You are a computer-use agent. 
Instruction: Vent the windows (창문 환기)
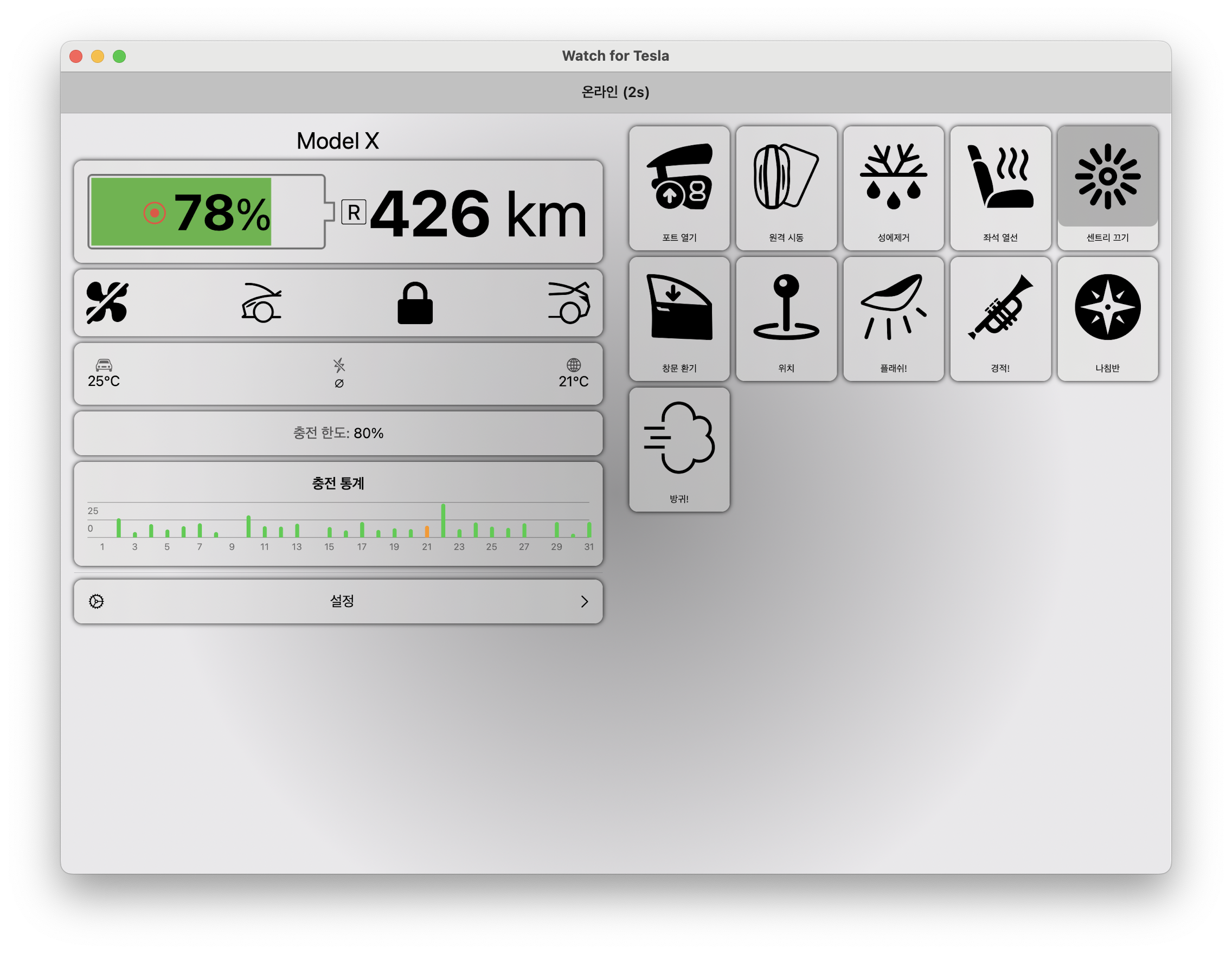tap(679, 319)
